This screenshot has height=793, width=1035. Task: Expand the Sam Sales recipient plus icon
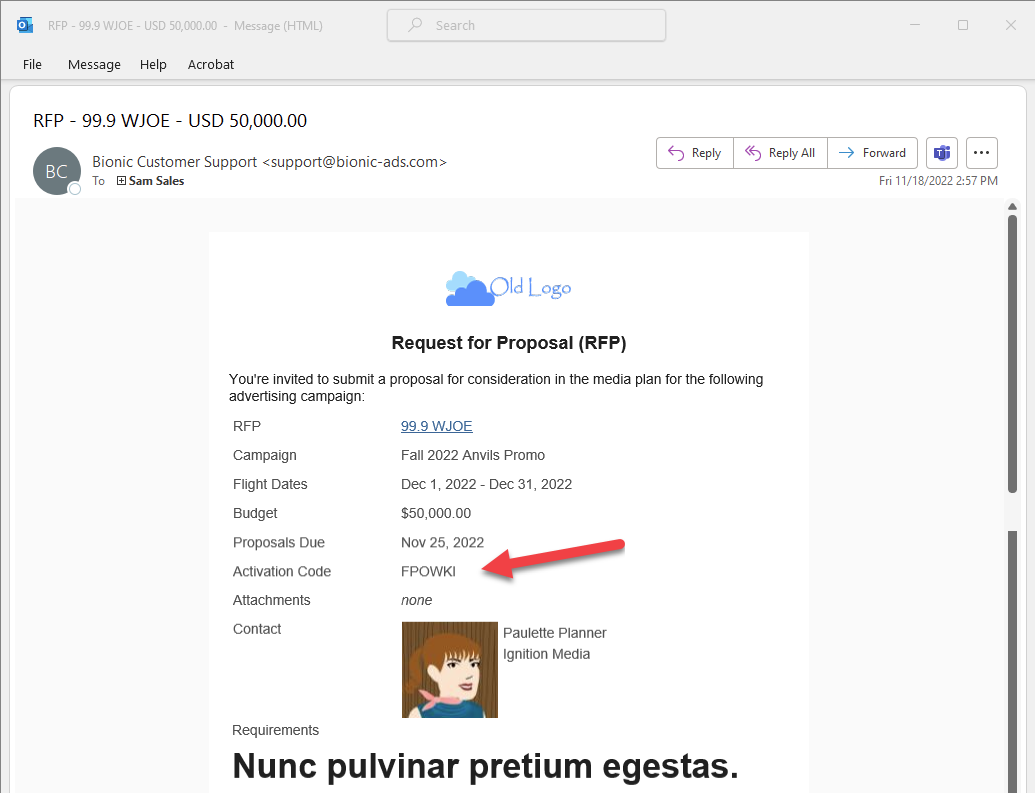121,181
